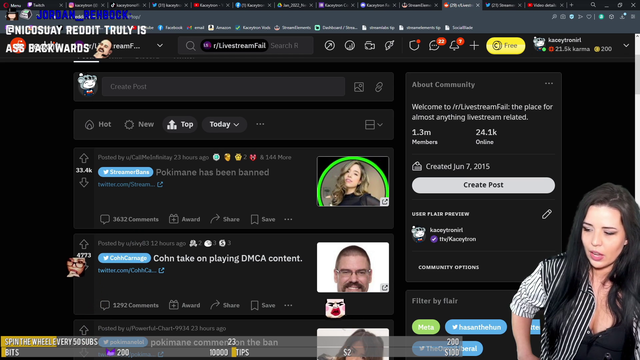Open more sort options ellipsis
Screen dimensions: 640x360
pyautogui.click(x=260, y=124)
